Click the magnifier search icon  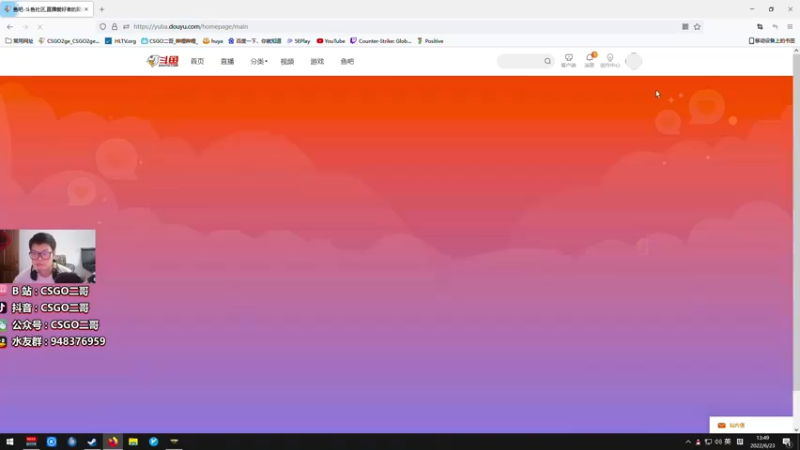(547, 61)
